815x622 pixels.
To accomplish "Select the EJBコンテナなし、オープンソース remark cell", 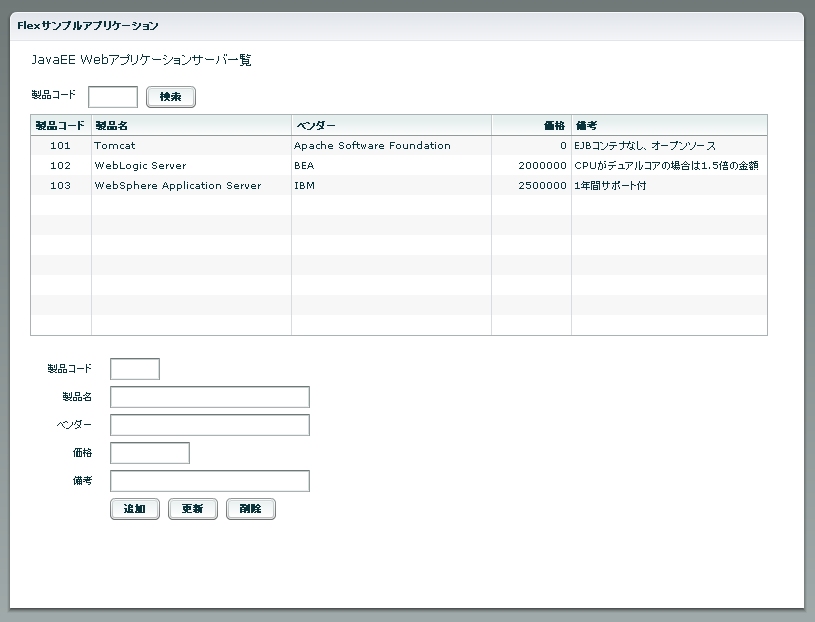I will 669,145.
